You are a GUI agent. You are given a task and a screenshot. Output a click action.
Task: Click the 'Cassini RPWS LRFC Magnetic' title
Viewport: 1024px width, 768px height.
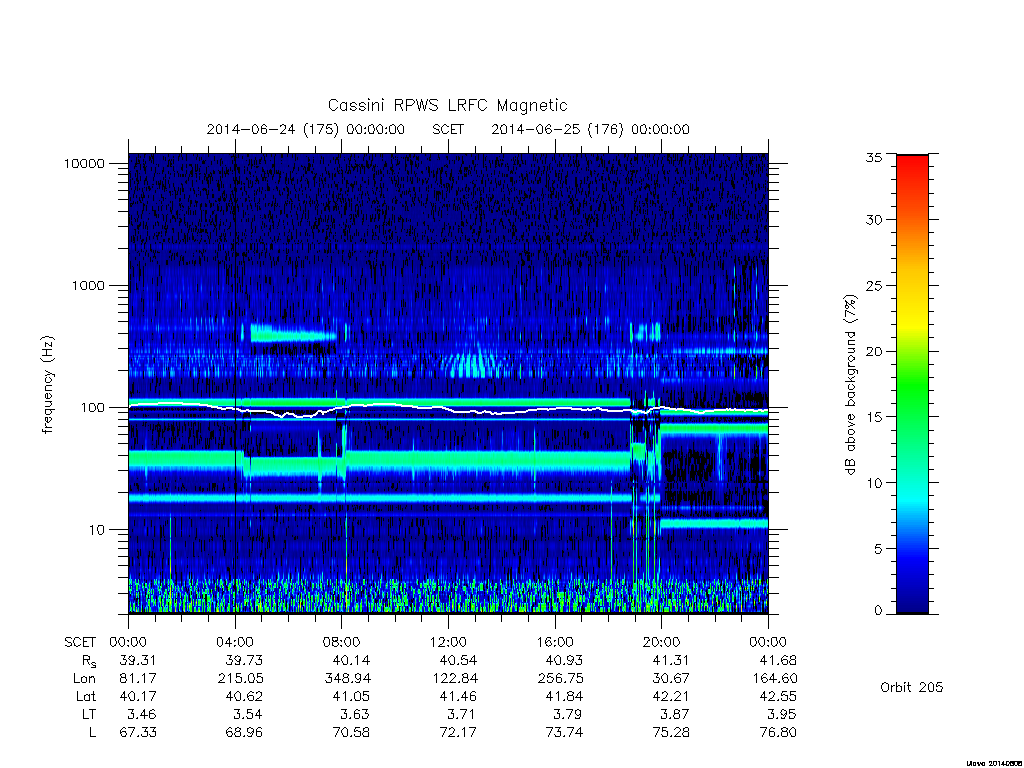point(447,105)
